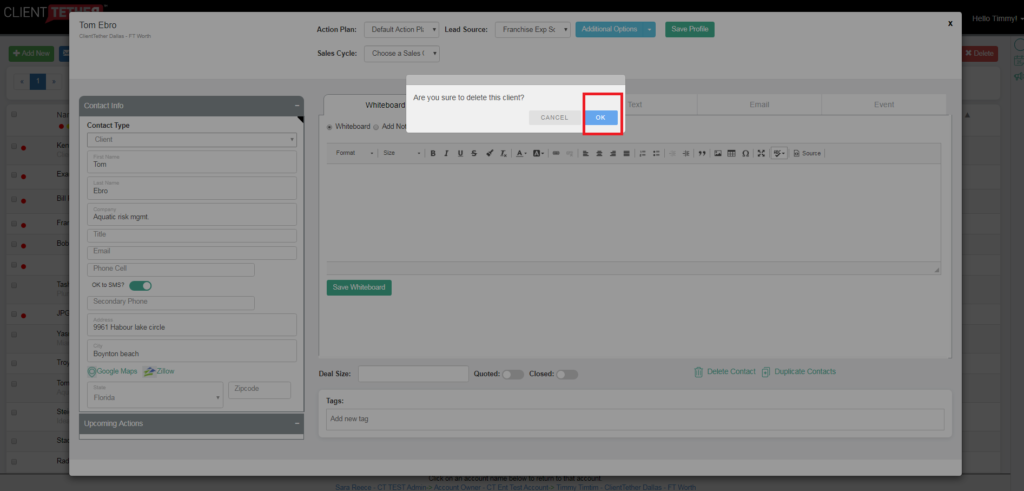
Task: Check the JPC row checkbox in background list
Action: (x=14, y=314)
